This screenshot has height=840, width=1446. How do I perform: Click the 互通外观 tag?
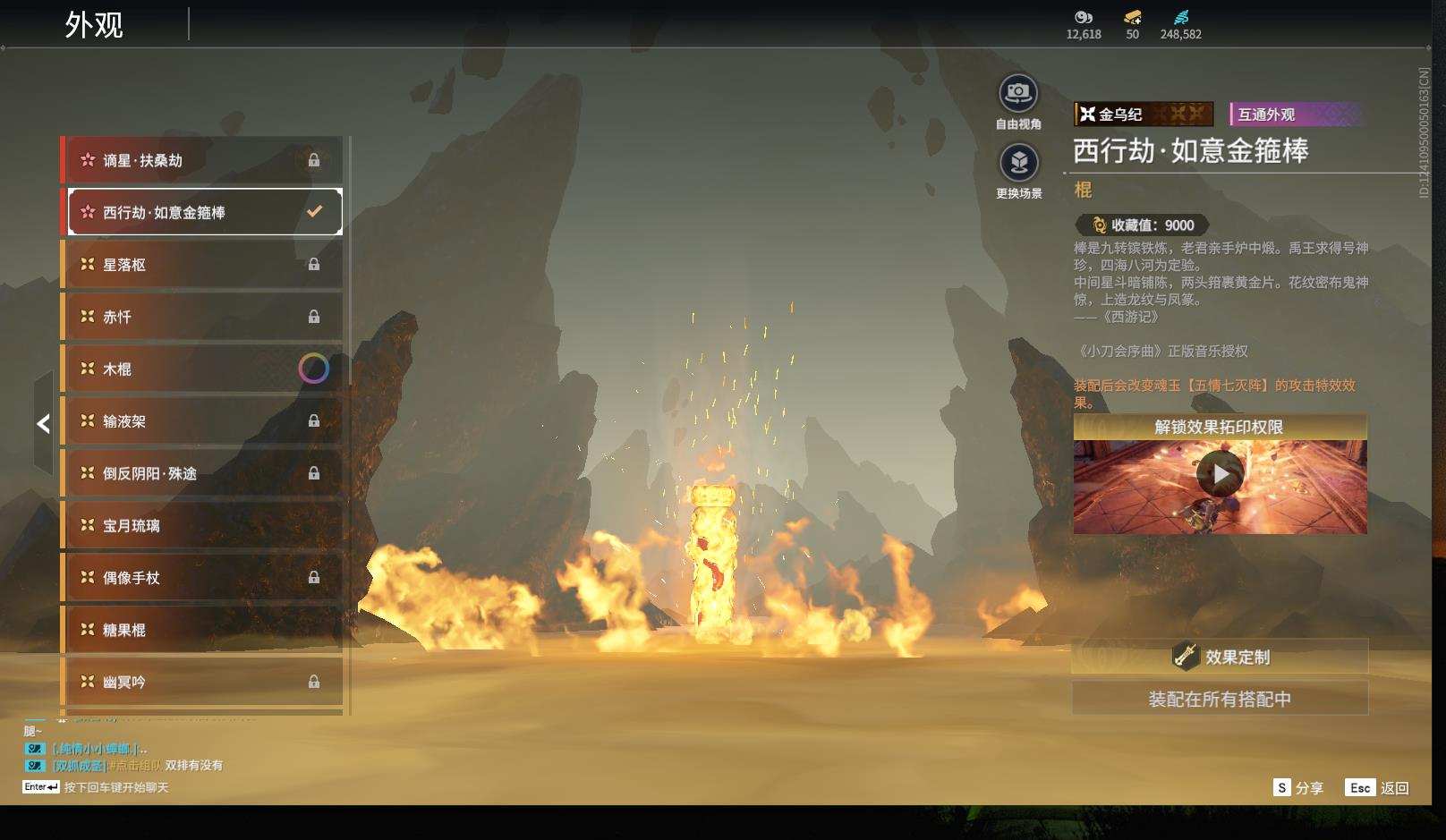pyautogui.click(x=1296, y=115)
